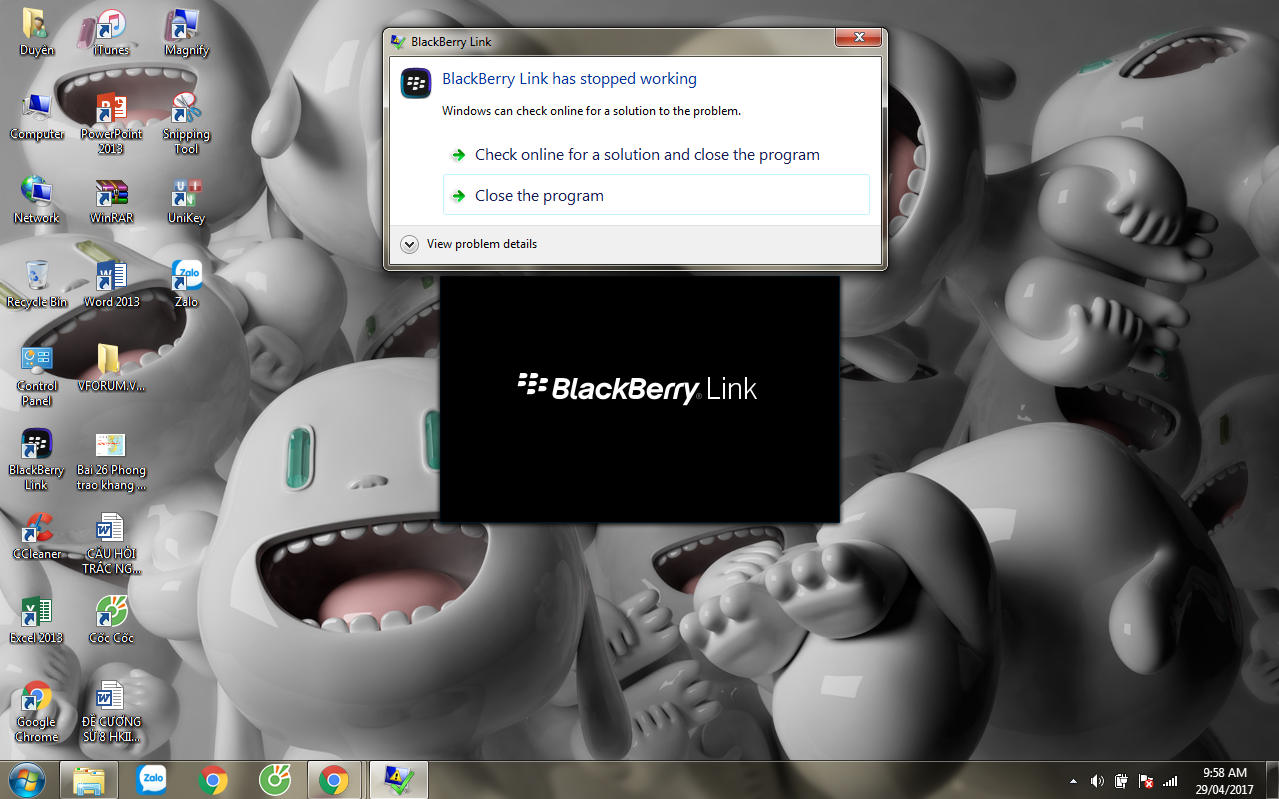The height and width of the screenshot is (799, 1279).
Task: Open the Snipping Tool shortcut
Action: (186, 124)
